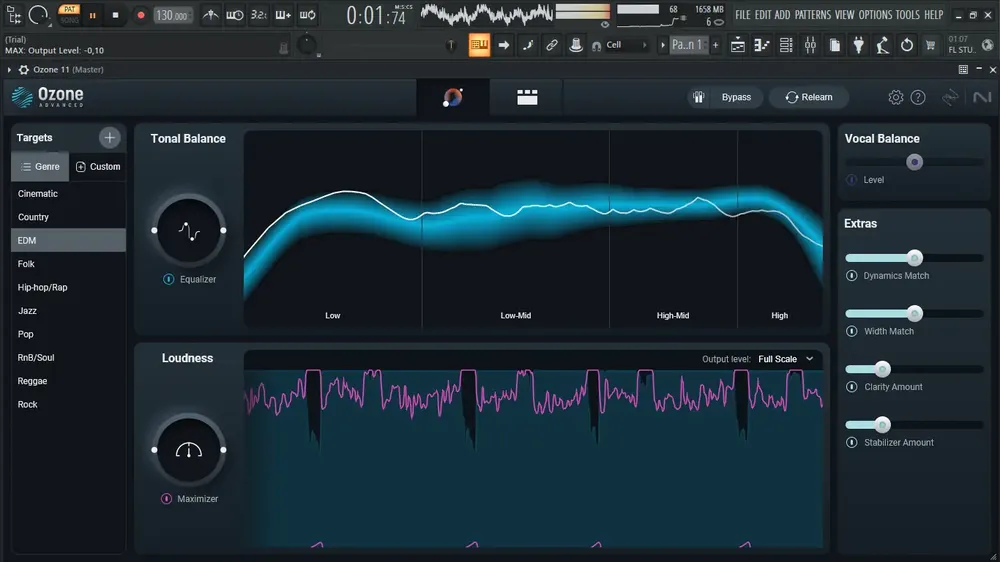Open the VIEW menu

(844, 15)
